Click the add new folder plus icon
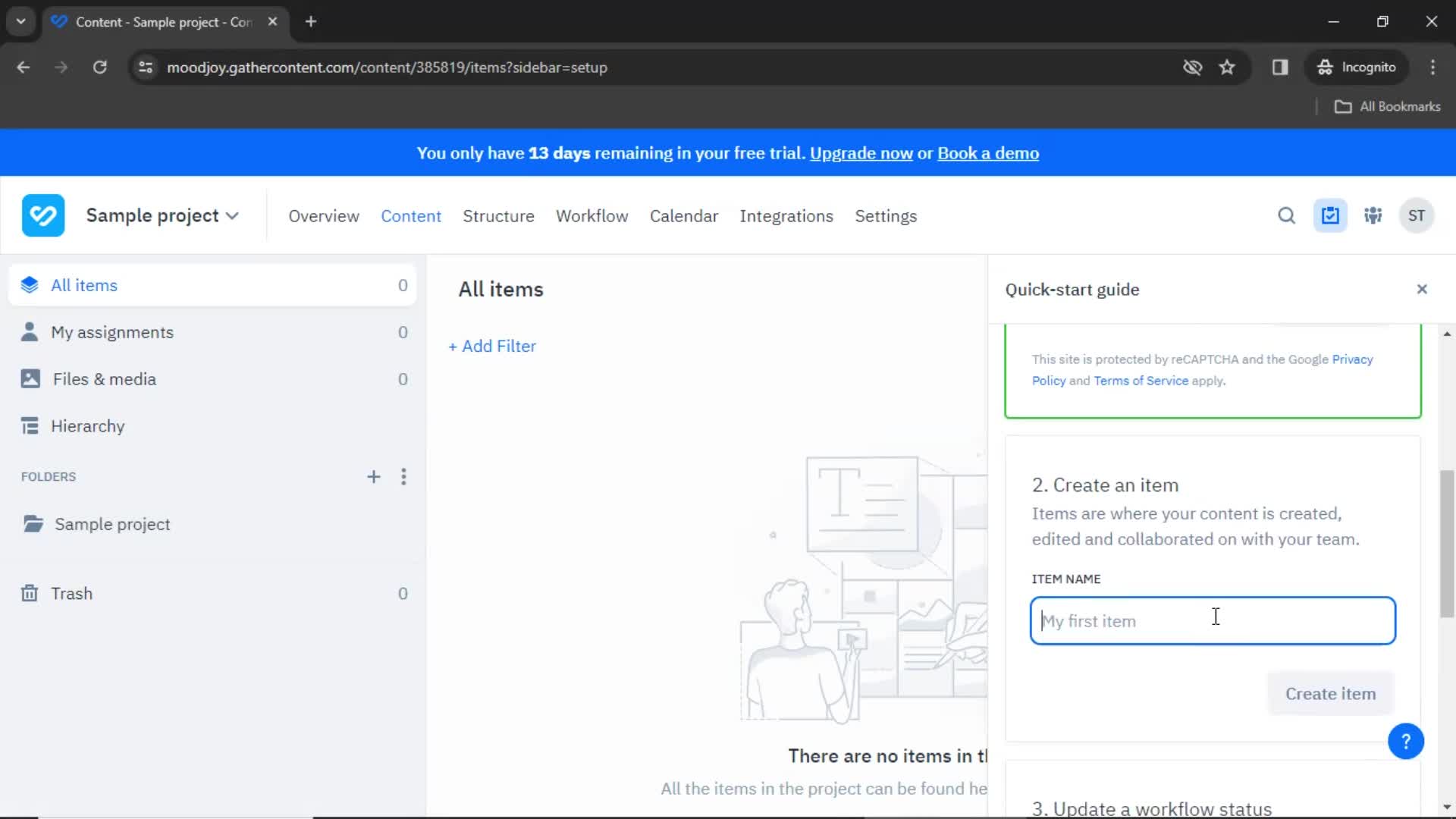 373,477
